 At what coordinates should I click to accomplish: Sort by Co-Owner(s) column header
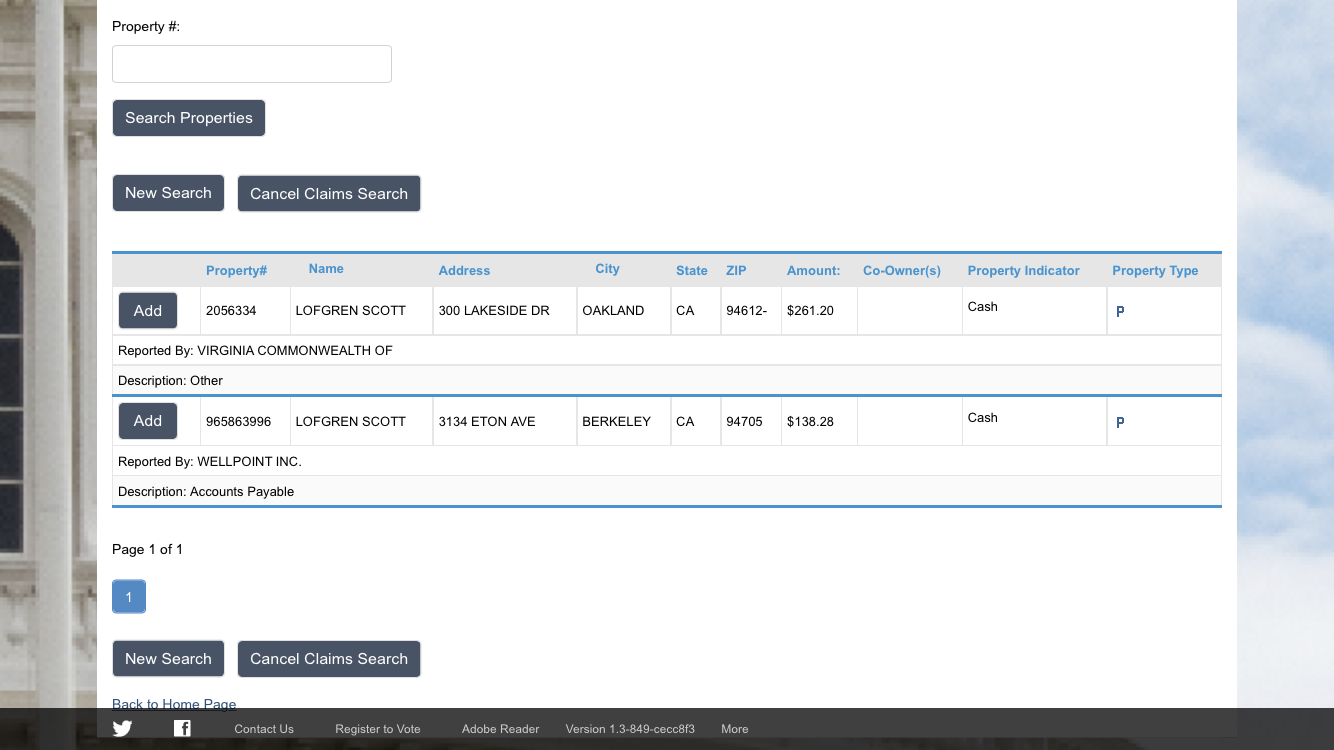(x=902, y=271)
